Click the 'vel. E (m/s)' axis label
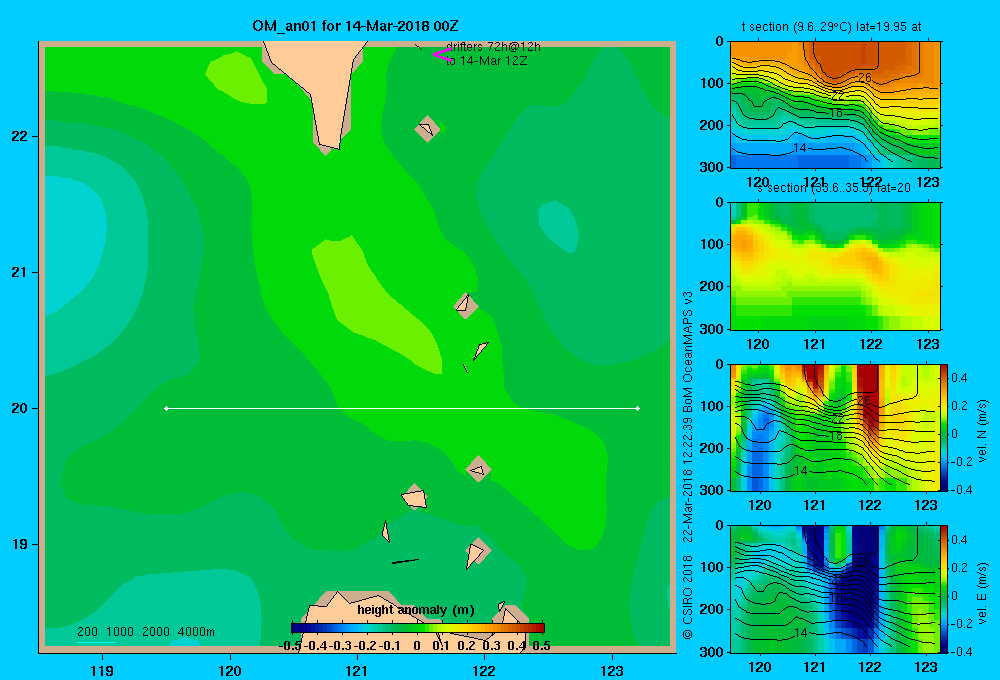This screenshot has height=680, width=1000. tap(982, 592)
